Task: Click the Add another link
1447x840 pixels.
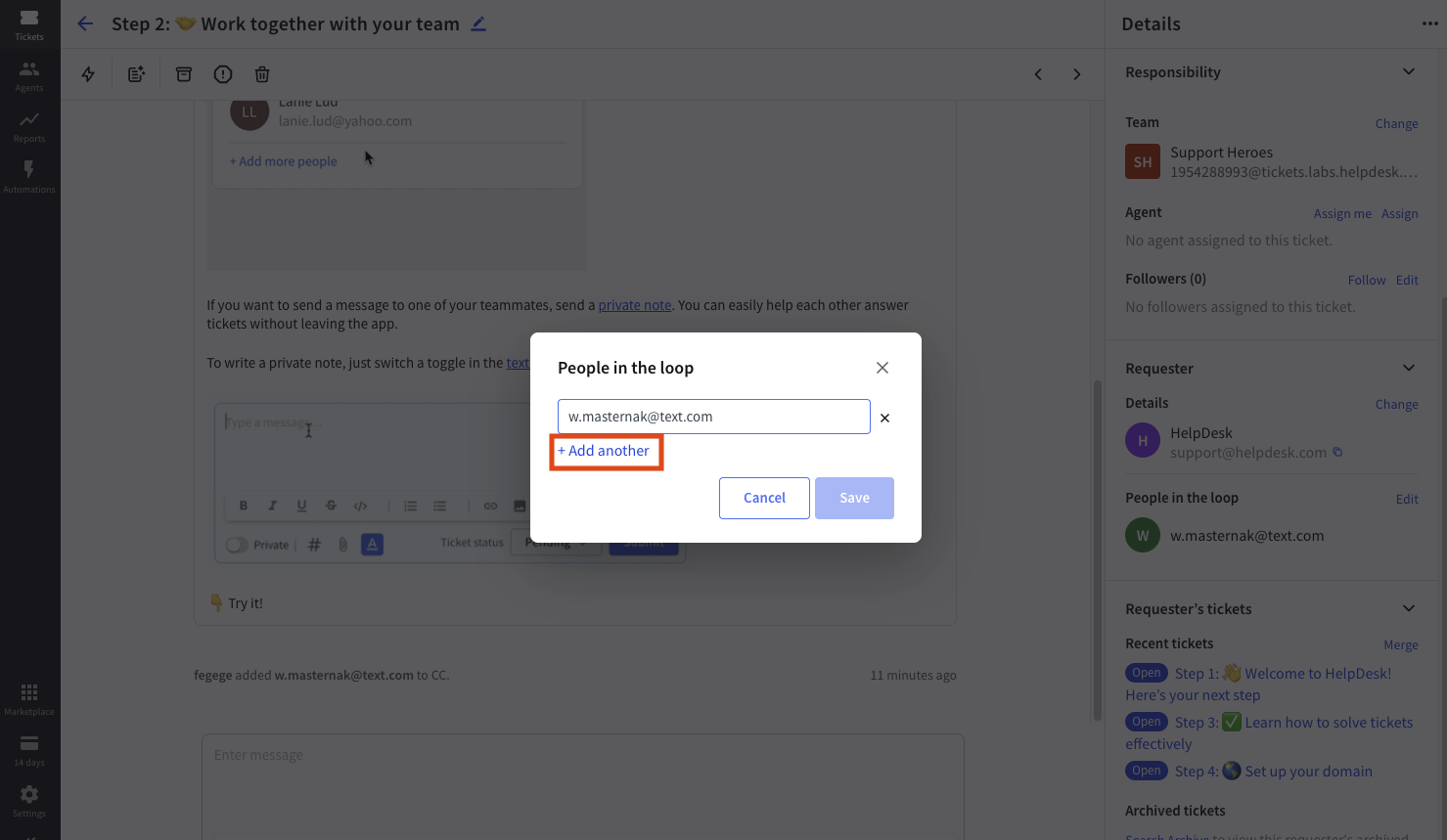Action: coord(604,451)
